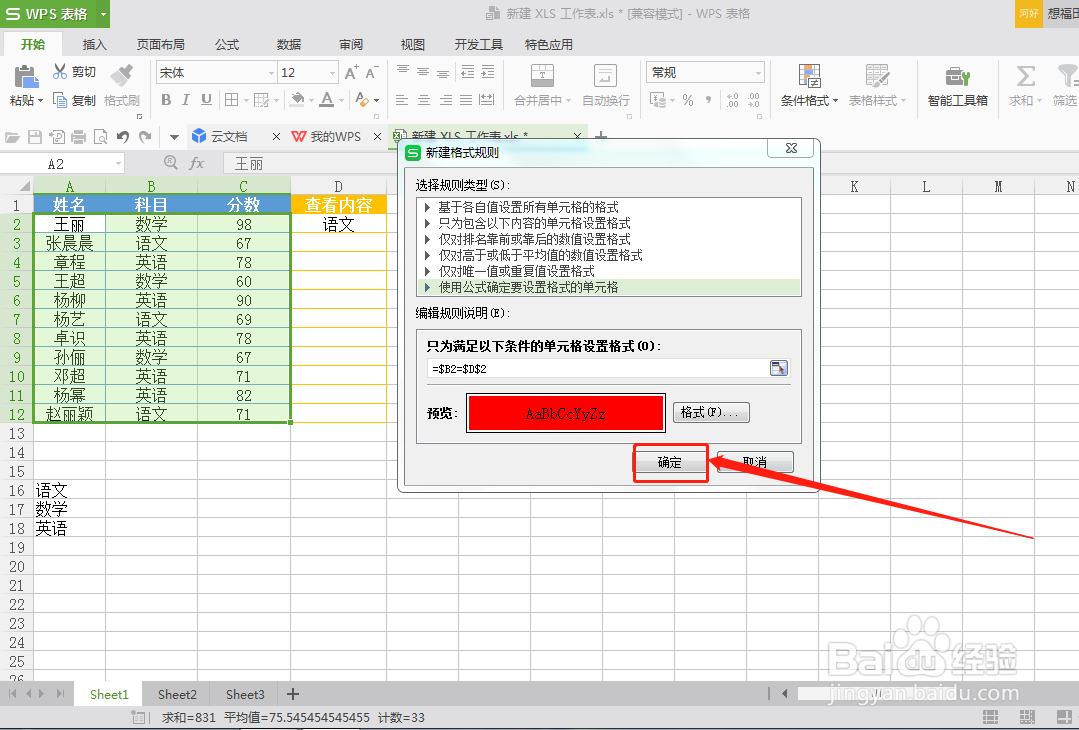
Task: Open the font color dropdown arrow
Action: pos(341,100)
